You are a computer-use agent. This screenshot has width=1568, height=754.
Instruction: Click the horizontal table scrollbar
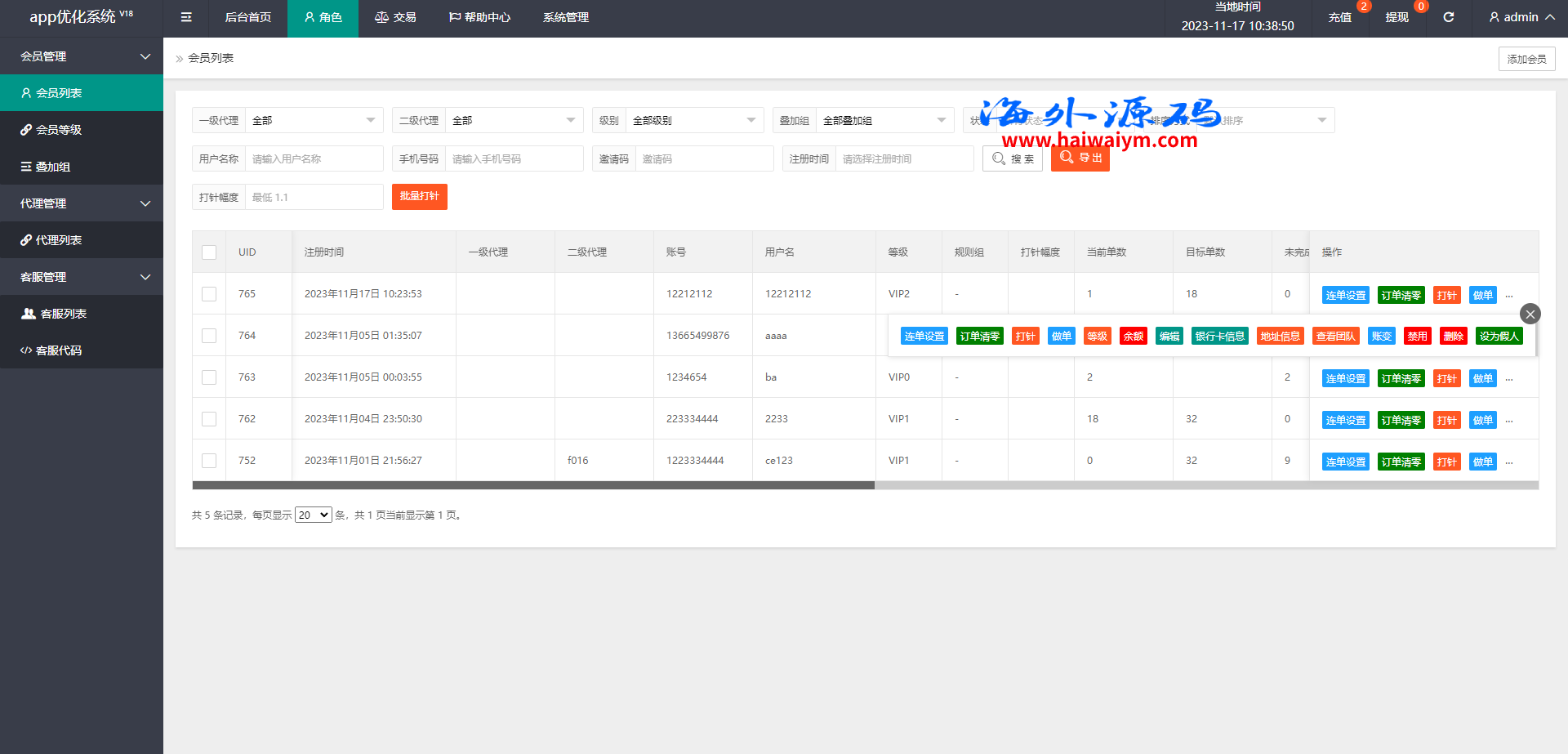(x=533, y=485)
